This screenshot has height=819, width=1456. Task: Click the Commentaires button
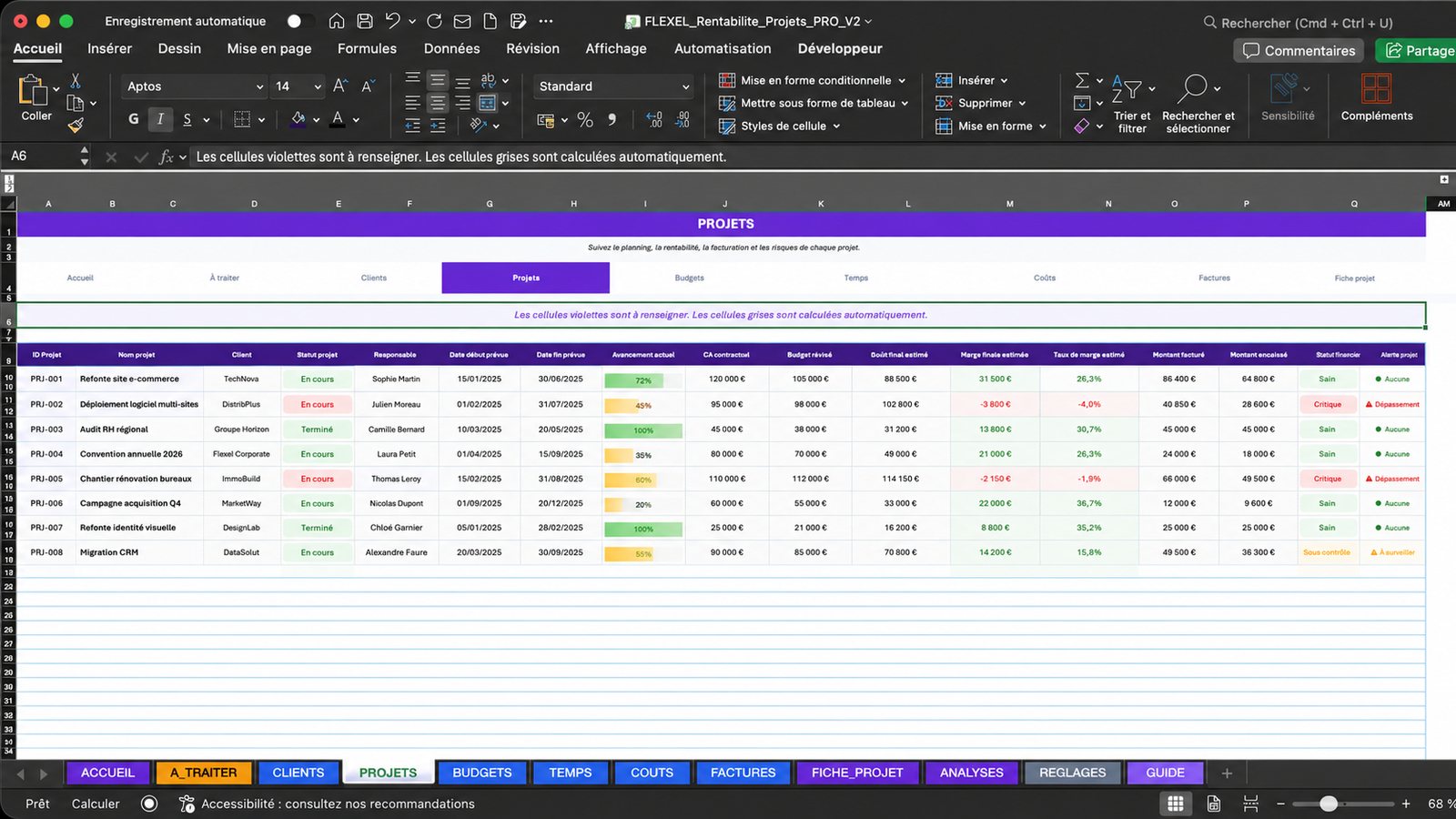tap(1299, 50)
